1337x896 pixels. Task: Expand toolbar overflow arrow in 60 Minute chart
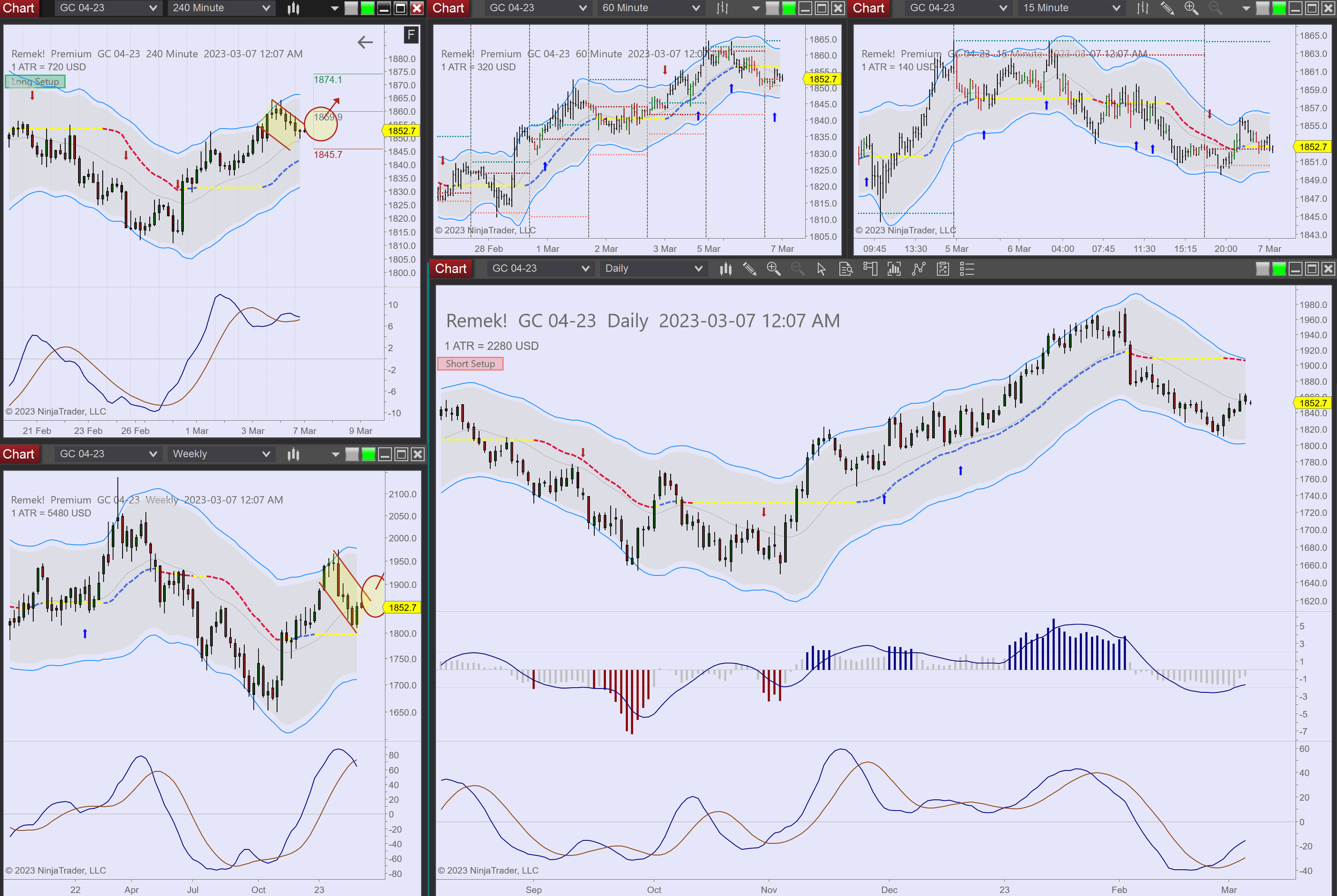pyautogui.click(x=755, y=8)
